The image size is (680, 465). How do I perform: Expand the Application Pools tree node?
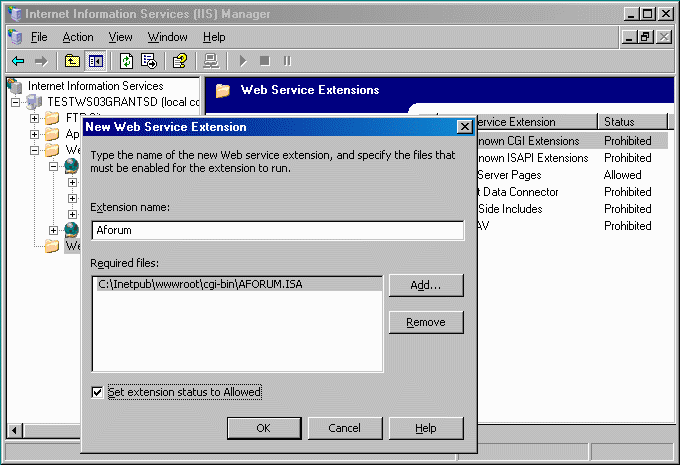(34, 134)
